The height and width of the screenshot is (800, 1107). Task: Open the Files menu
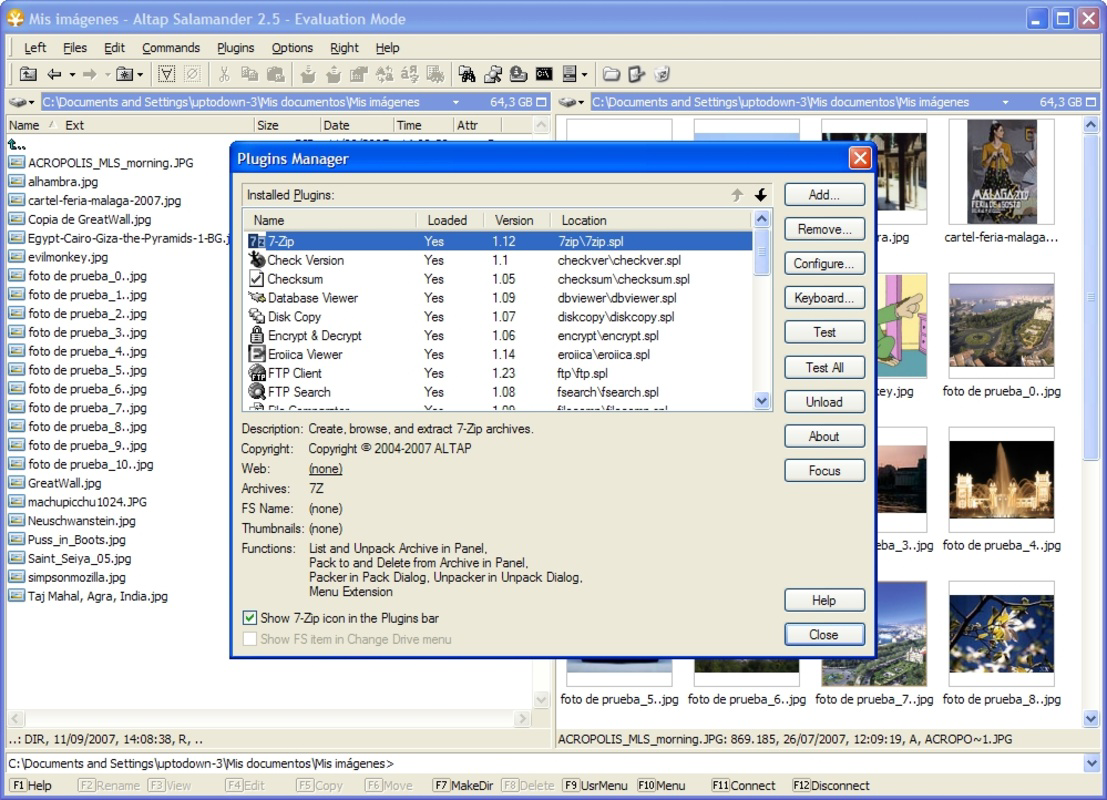coord(75,48)
